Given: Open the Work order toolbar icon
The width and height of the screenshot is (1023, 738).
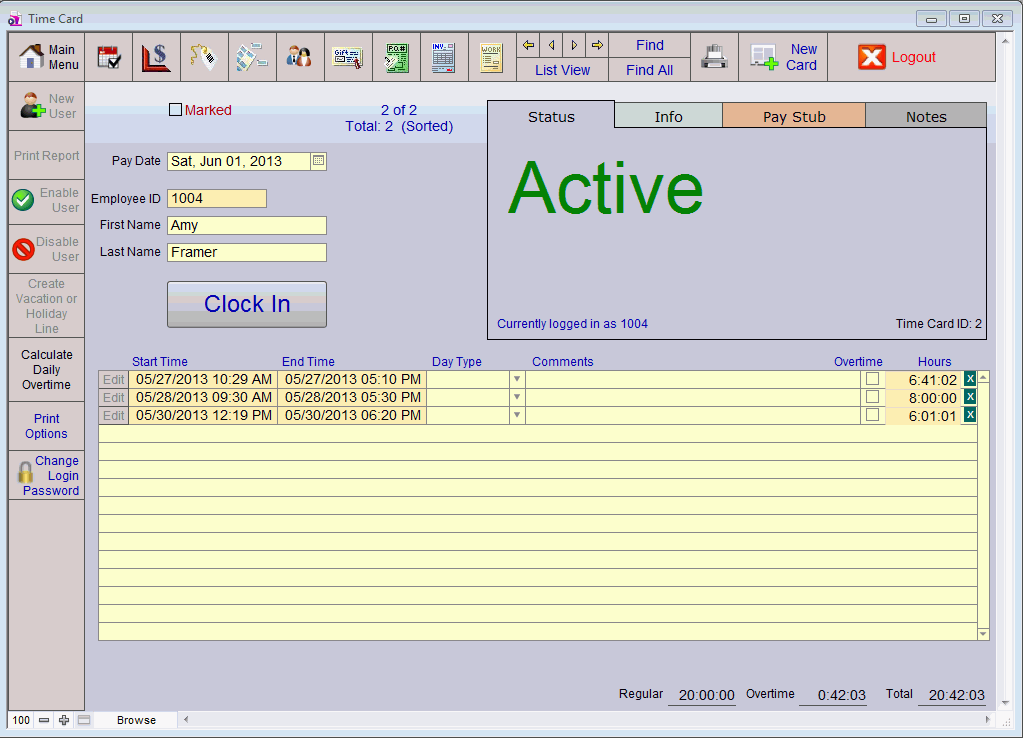Looking at the screenshot, I should [x=491, y=57].
